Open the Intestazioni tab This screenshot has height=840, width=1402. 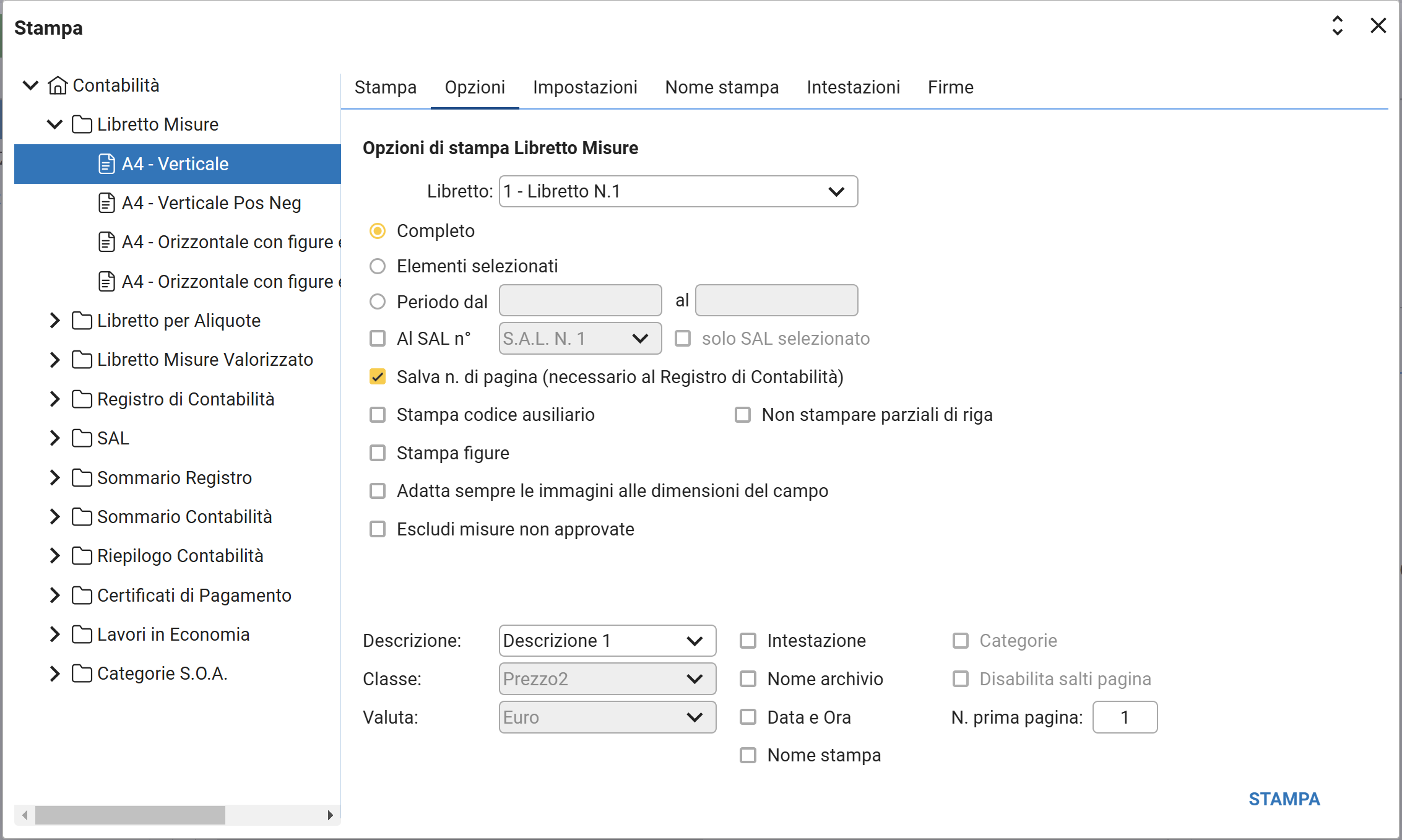tap(852, 87)
